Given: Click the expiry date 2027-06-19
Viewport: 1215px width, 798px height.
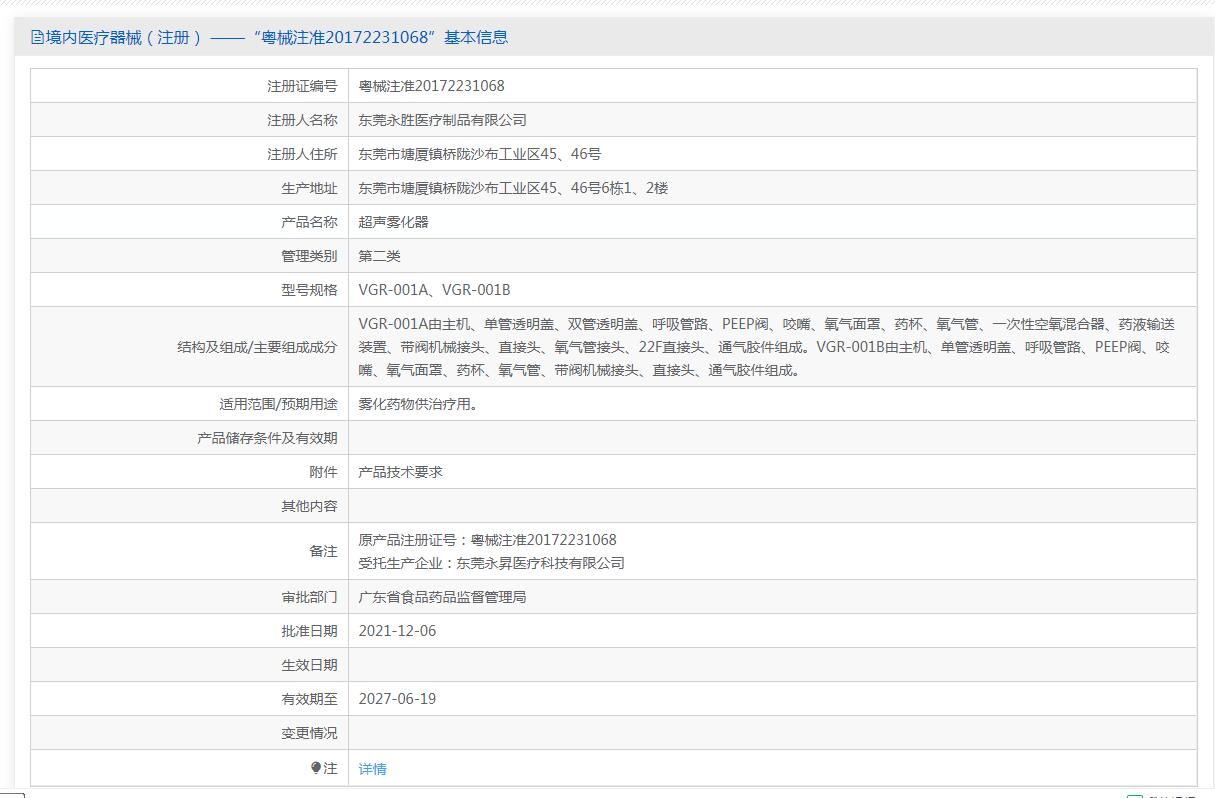Looking at the screenshot, I should (x=397, y=699).
